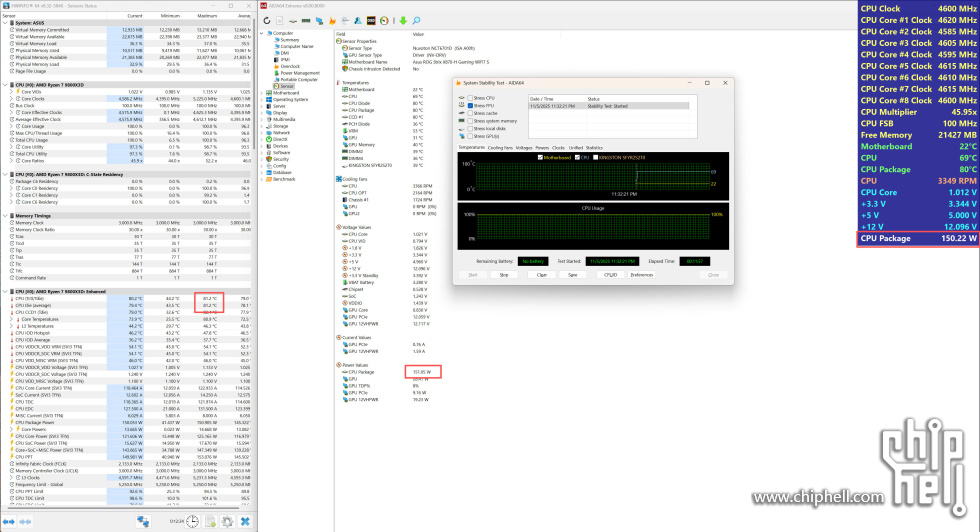
Task: Select Benchmark in the AIDA64 tree
Action: click(x=286, y=178)
